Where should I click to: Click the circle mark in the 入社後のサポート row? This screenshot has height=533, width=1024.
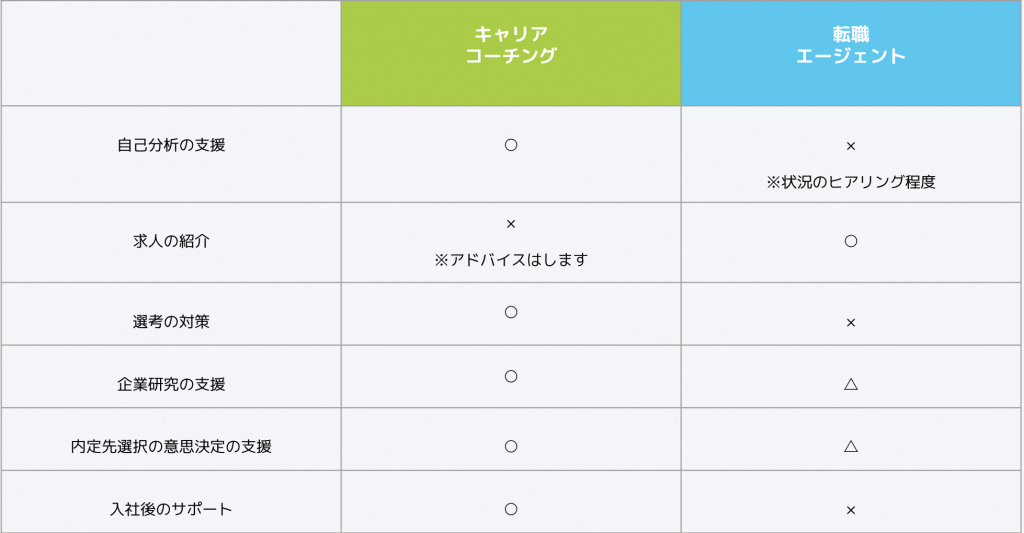(x=511, y=508)
